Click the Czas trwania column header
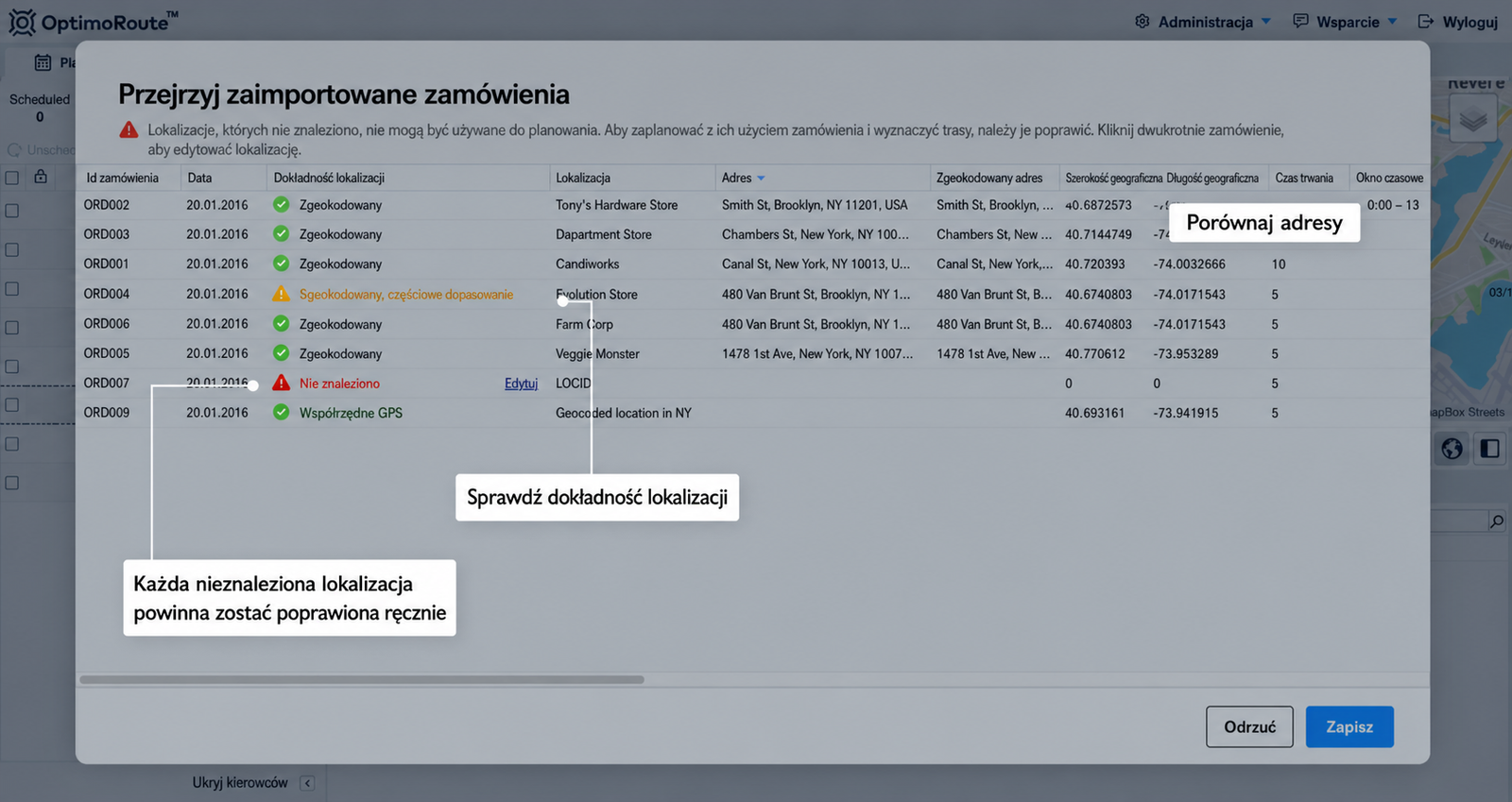This screenshot has width=1512, height=802. click(1304, 178)
